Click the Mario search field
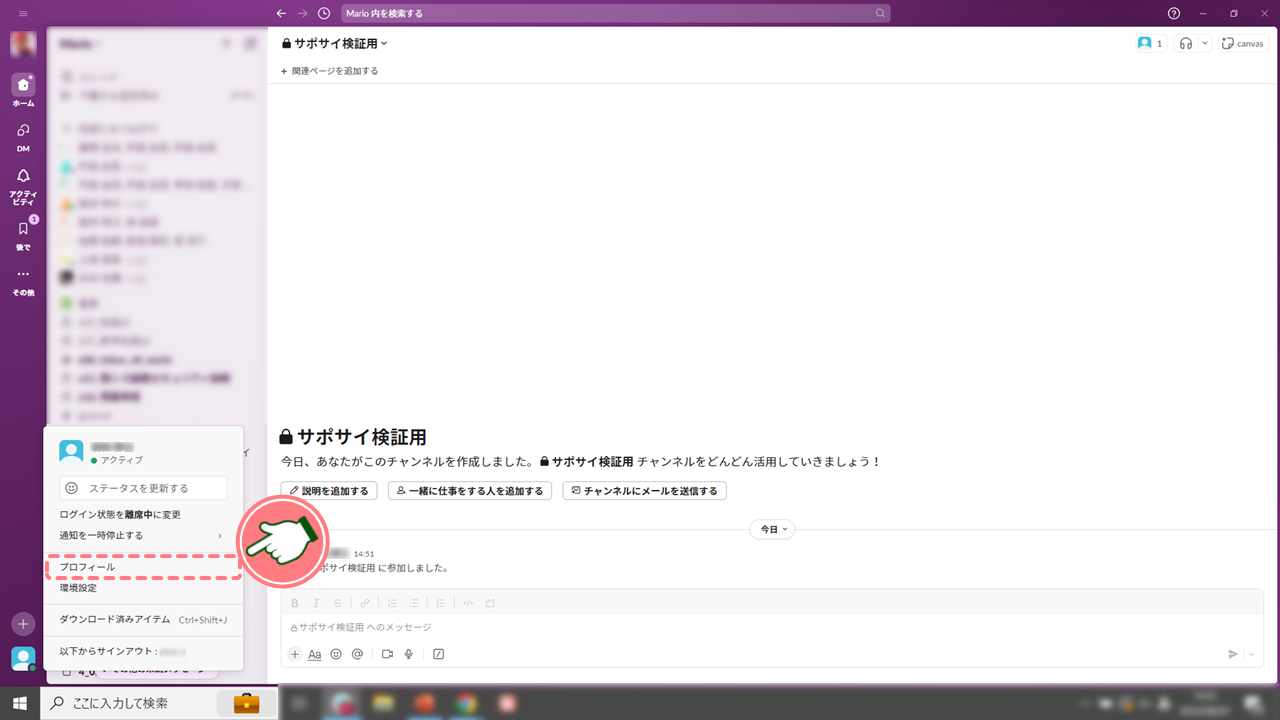This screenshot has height=720, width=1280. pos(615,13)
